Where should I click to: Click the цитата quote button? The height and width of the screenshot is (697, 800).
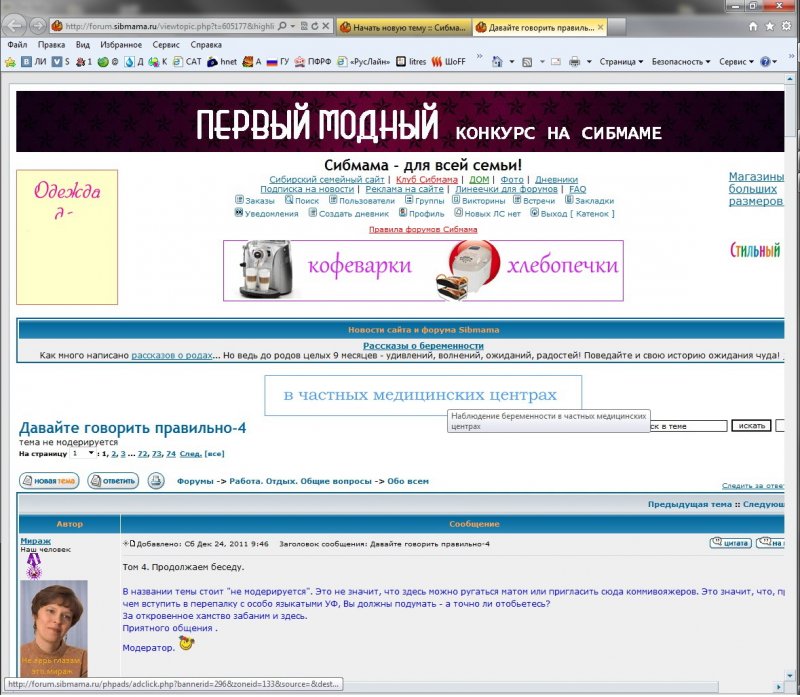[x=731, y=543]
